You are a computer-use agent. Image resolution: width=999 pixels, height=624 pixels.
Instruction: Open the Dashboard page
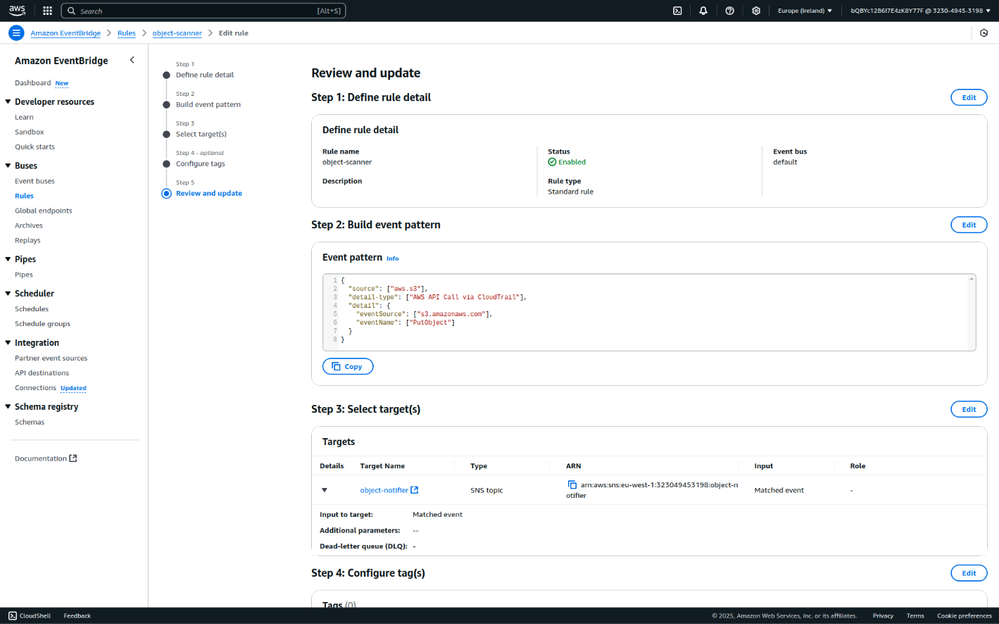[x=32, y=83]
